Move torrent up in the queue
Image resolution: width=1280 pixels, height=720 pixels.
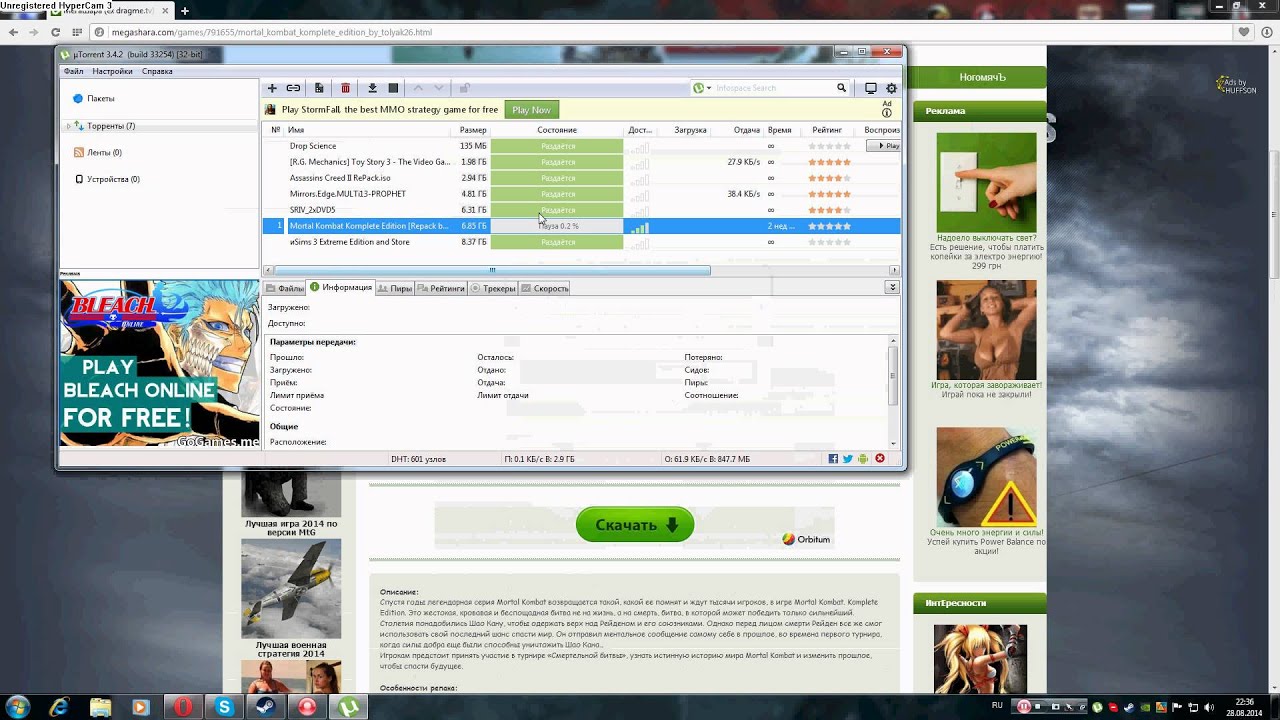point(419,88)
